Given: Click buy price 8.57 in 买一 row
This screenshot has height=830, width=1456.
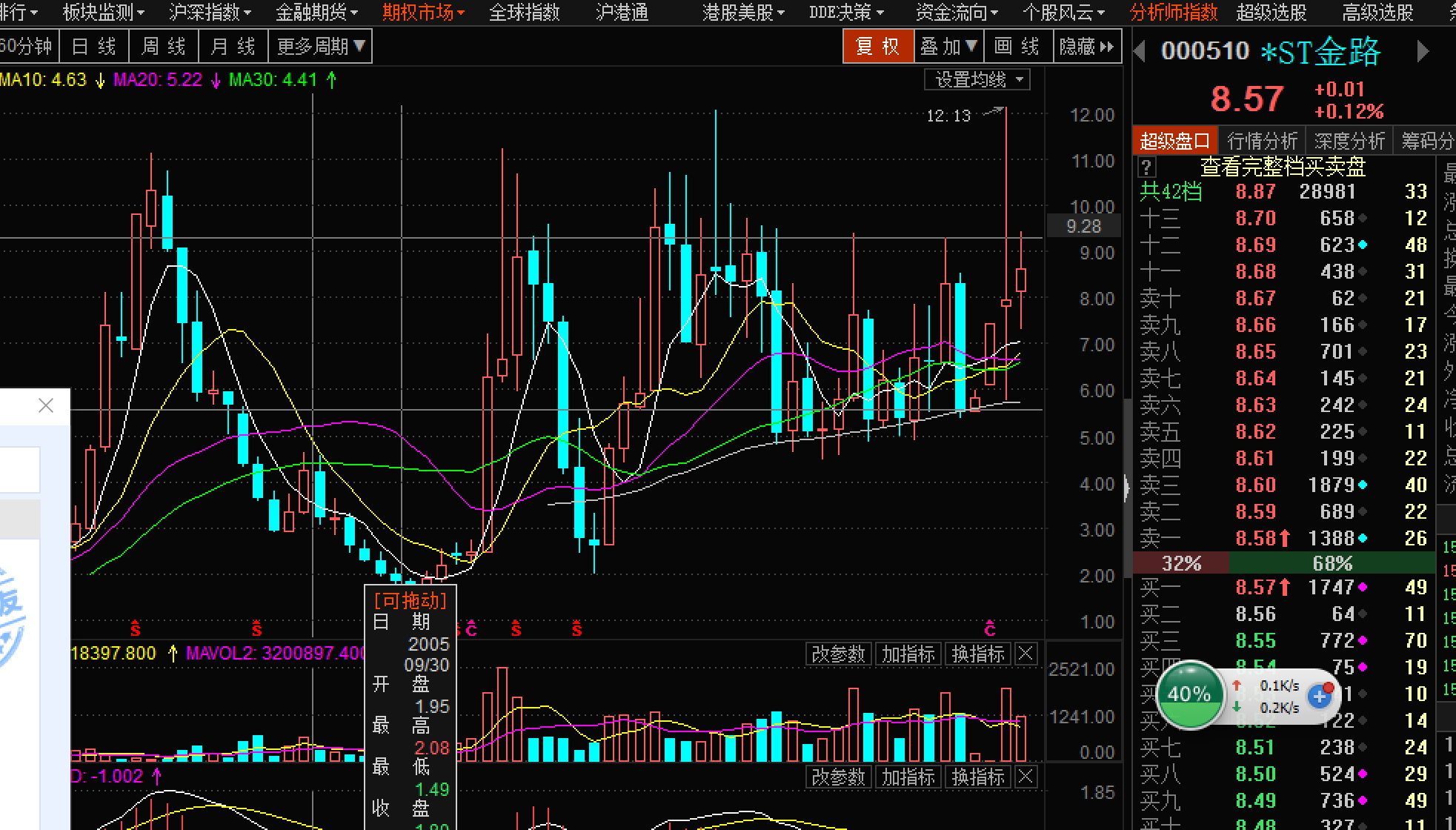Looking at the screenshot, I should 1255,588.
